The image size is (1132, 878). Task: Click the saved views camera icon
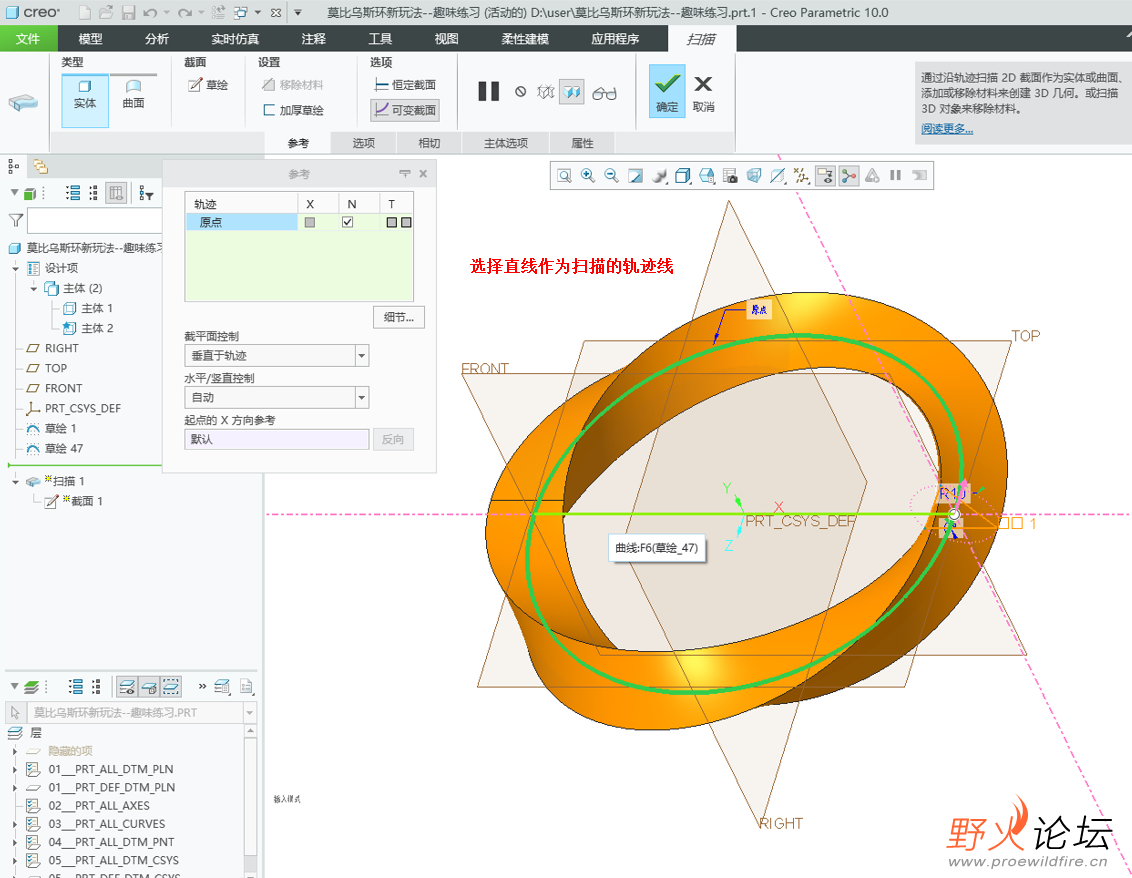click(x=730, y=176)
